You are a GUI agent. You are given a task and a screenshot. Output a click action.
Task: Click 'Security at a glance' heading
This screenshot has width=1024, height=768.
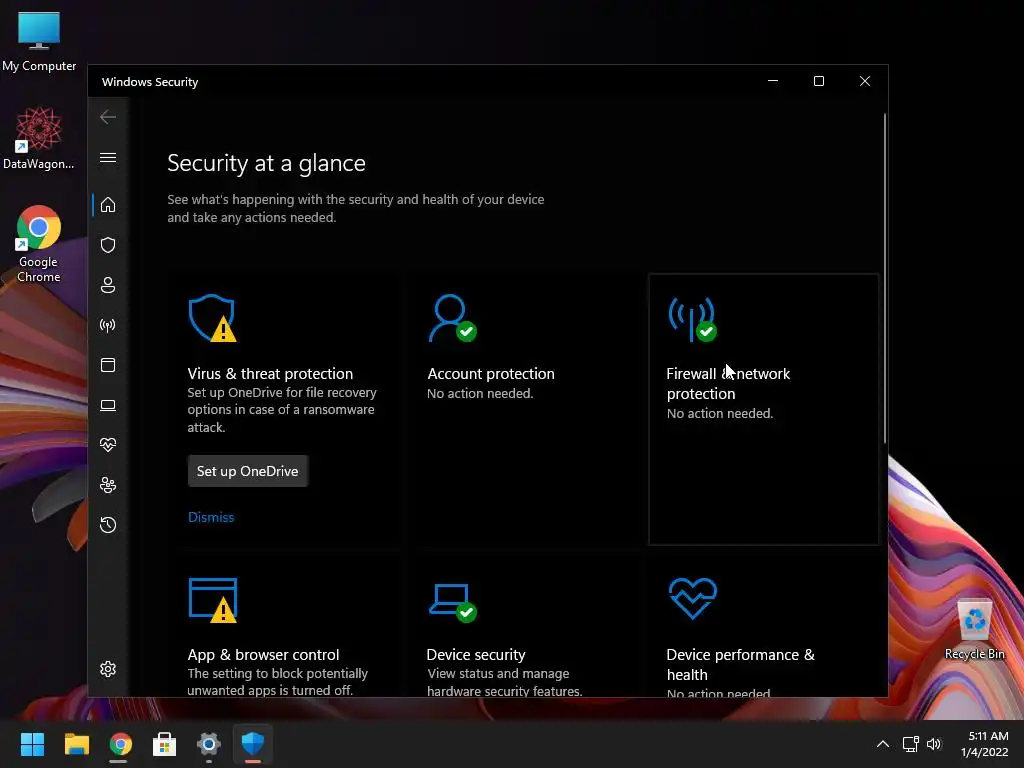(x=266, y=163)
